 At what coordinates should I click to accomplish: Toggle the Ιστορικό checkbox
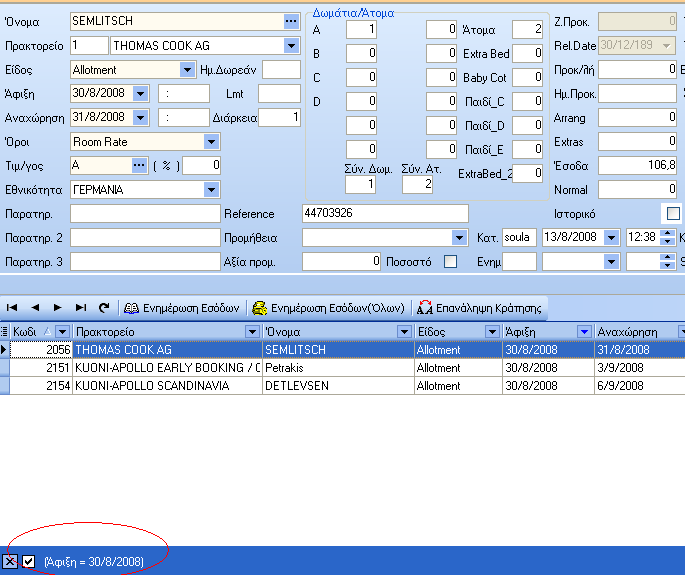point(673,214)
